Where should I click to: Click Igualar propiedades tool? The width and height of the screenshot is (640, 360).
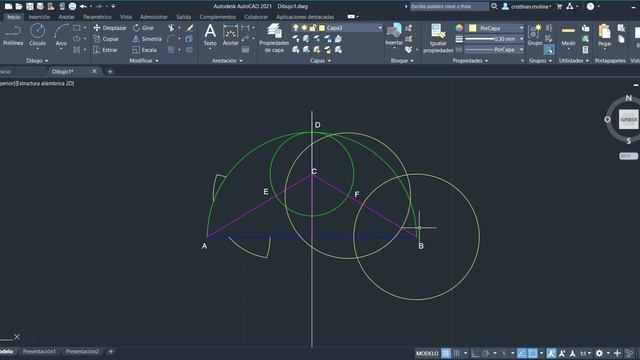click(438, 38)
